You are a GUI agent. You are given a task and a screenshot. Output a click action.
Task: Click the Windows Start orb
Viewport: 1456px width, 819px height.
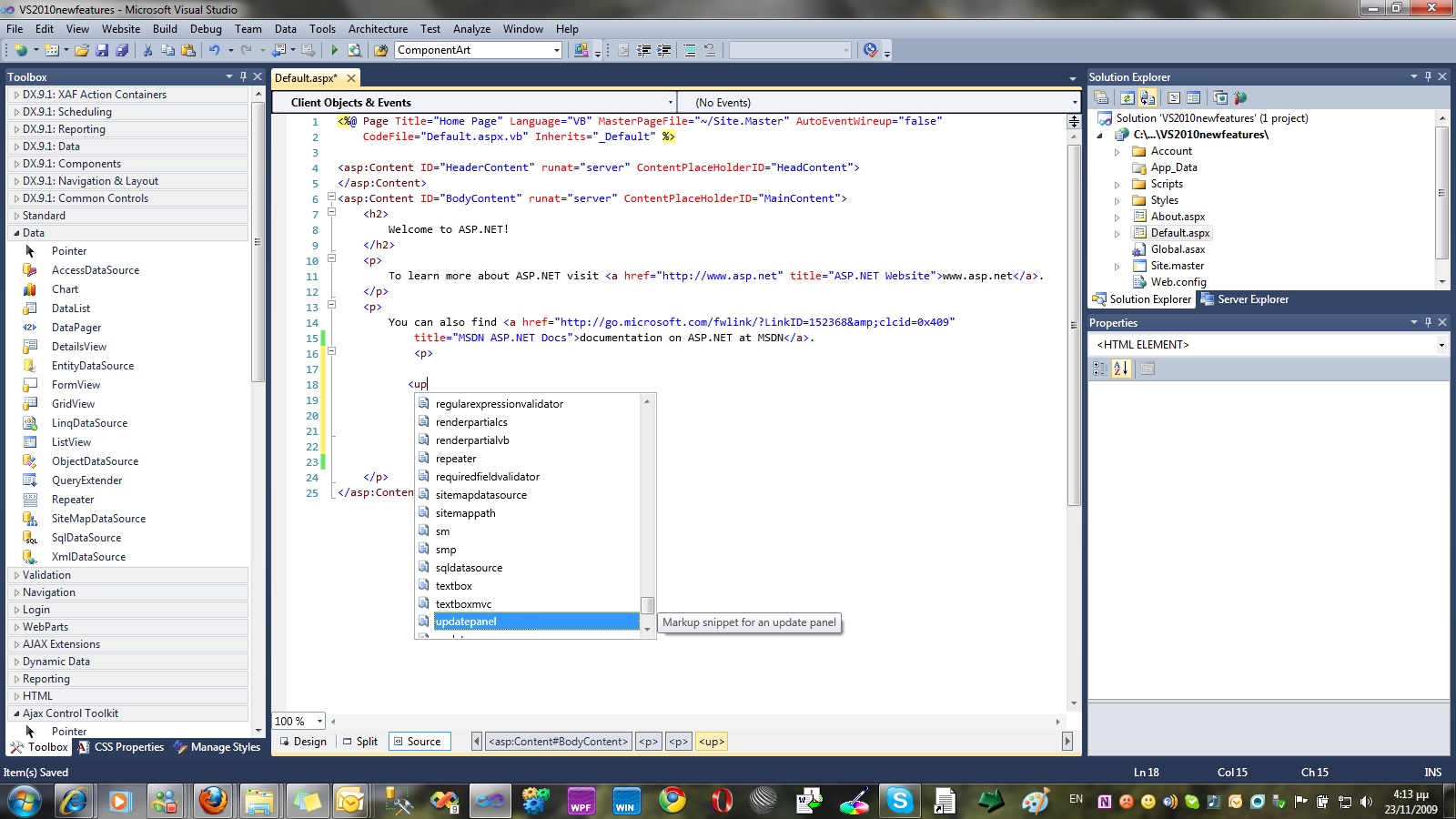click(x=24, y=801)
